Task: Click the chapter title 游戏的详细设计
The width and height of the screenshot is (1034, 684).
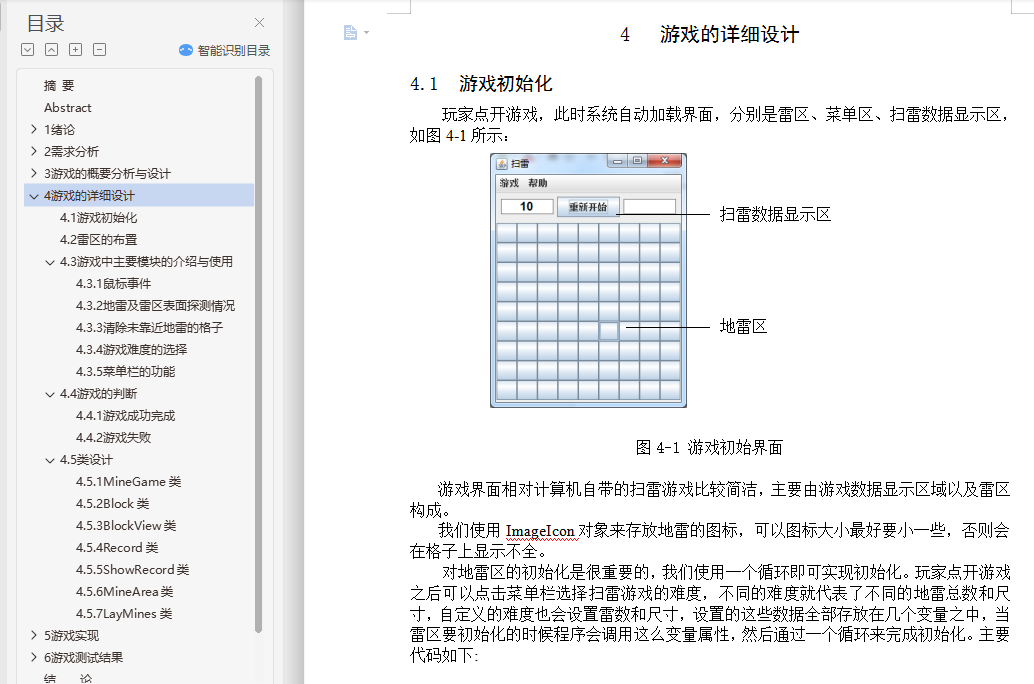Action: point(729,34)
